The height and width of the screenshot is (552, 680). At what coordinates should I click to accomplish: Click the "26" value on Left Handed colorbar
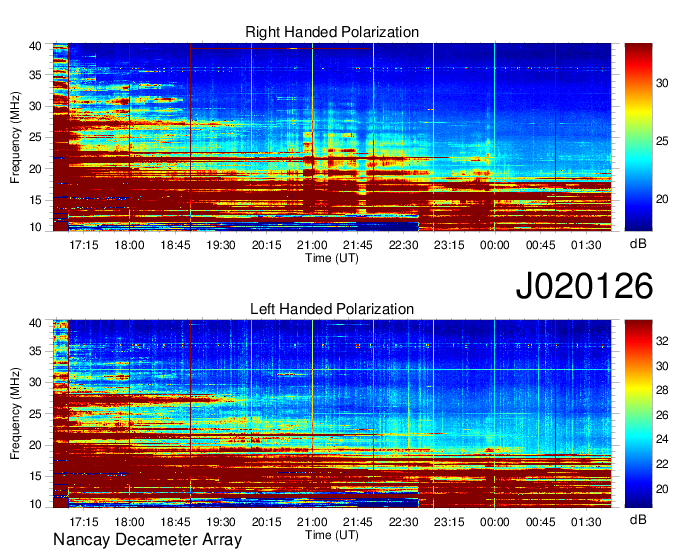tap(662, 415)
